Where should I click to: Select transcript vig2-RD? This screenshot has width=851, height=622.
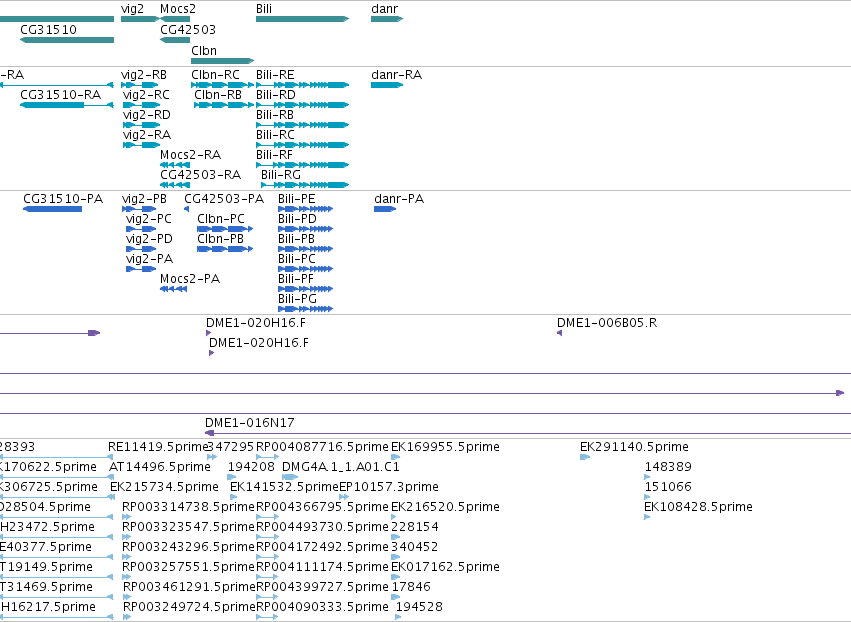tap(141, 125)
